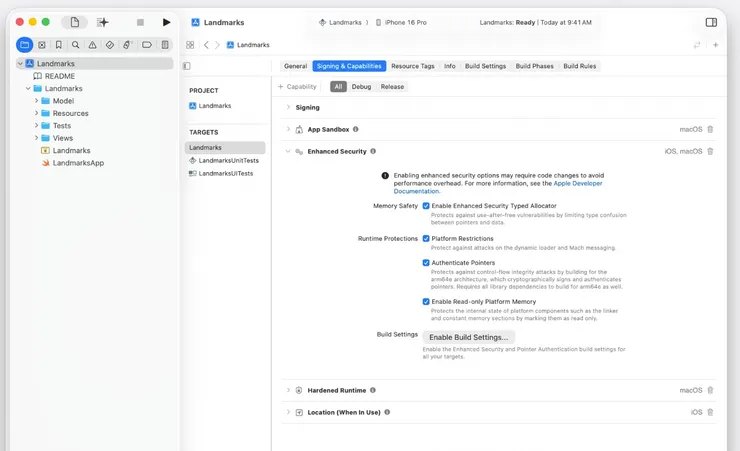Viewport: 740px width, 451px height.
Task: Open the Bookmark navigator icon
Action: (59, 45)
